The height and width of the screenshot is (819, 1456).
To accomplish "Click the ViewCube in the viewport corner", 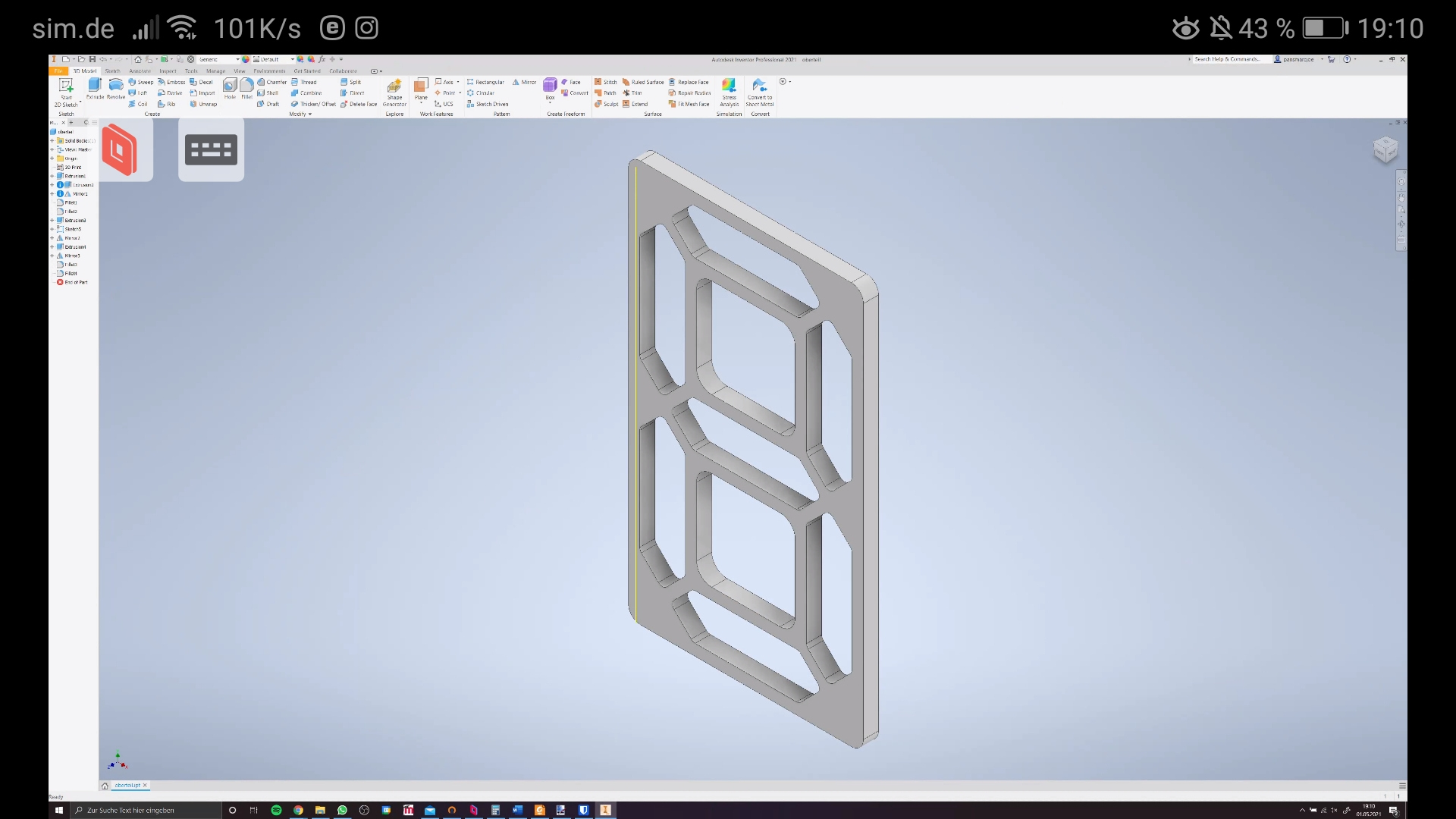I will [x=1385, y=149].
